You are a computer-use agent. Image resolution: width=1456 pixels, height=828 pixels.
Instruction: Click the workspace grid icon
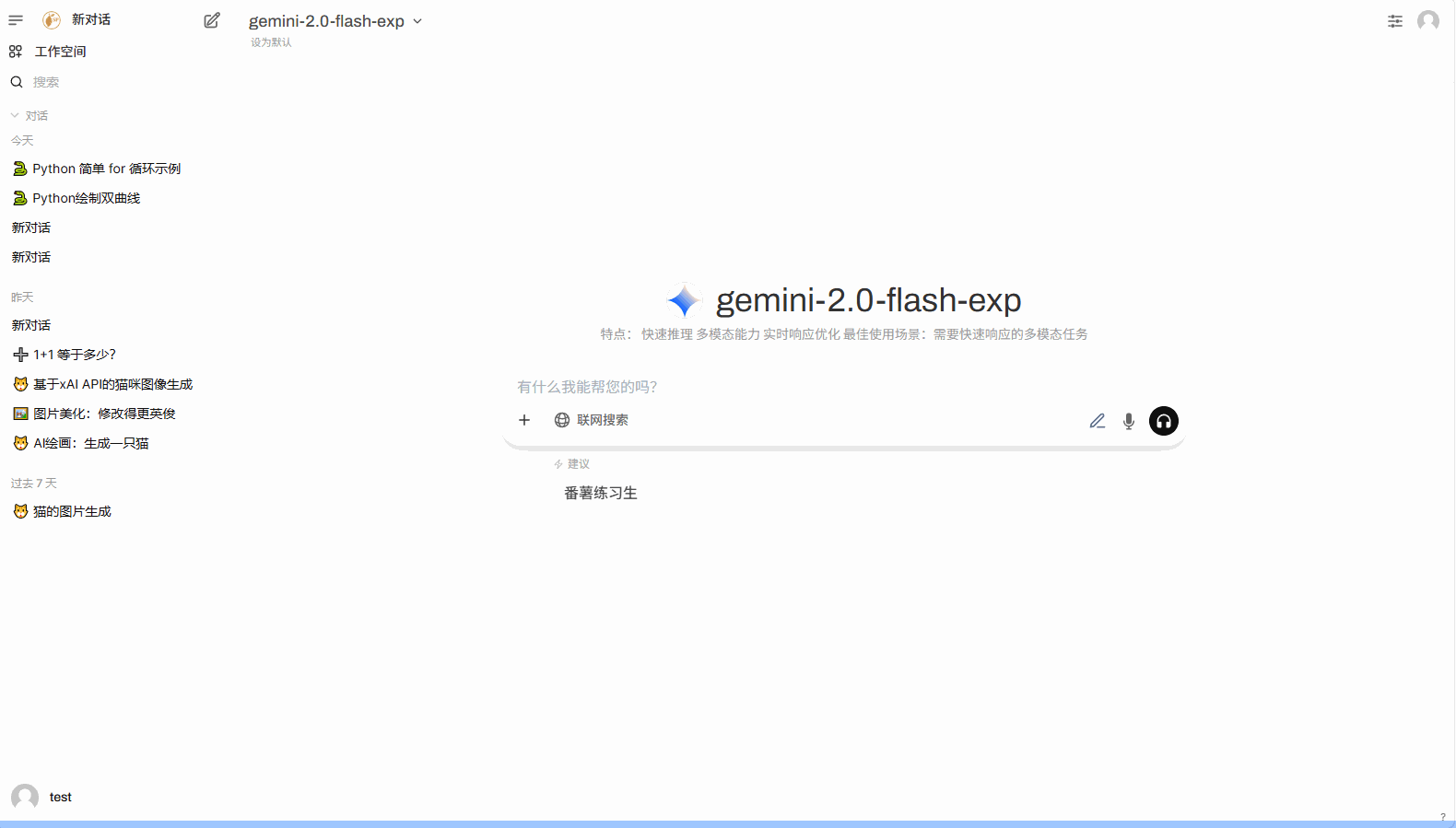click(x=16, y=52)
